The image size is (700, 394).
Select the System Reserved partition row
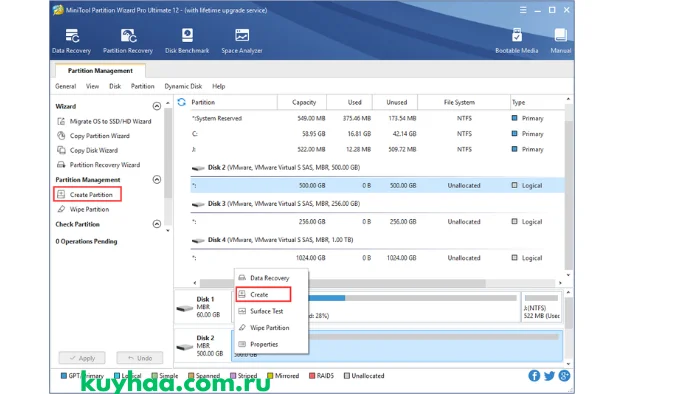coord(378,118)
